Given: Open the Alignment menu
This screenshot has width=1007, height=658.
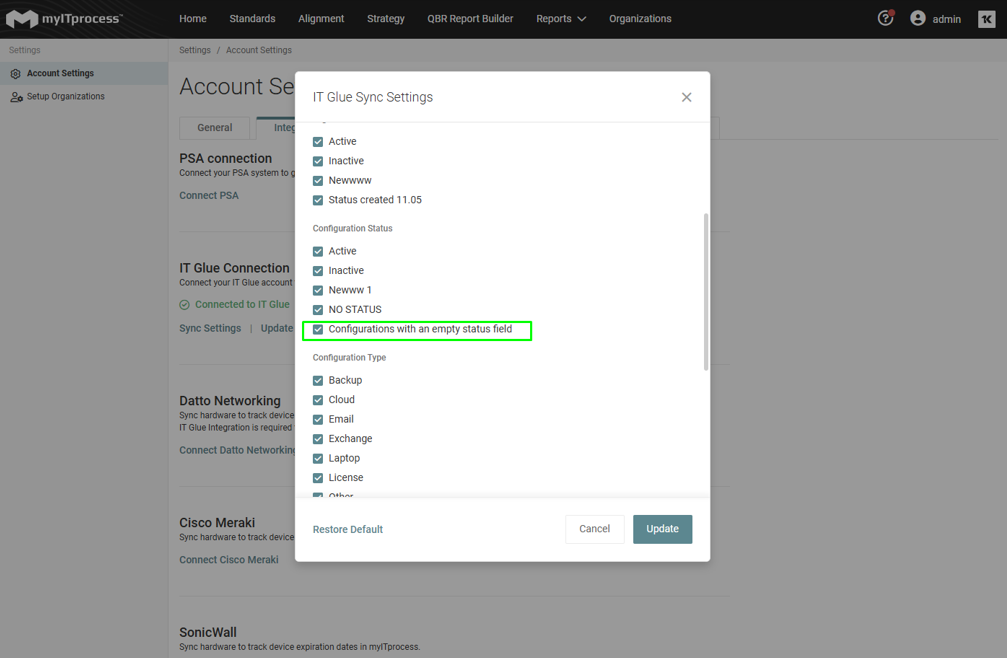Looking at the screenshot, I should [321, 19].
